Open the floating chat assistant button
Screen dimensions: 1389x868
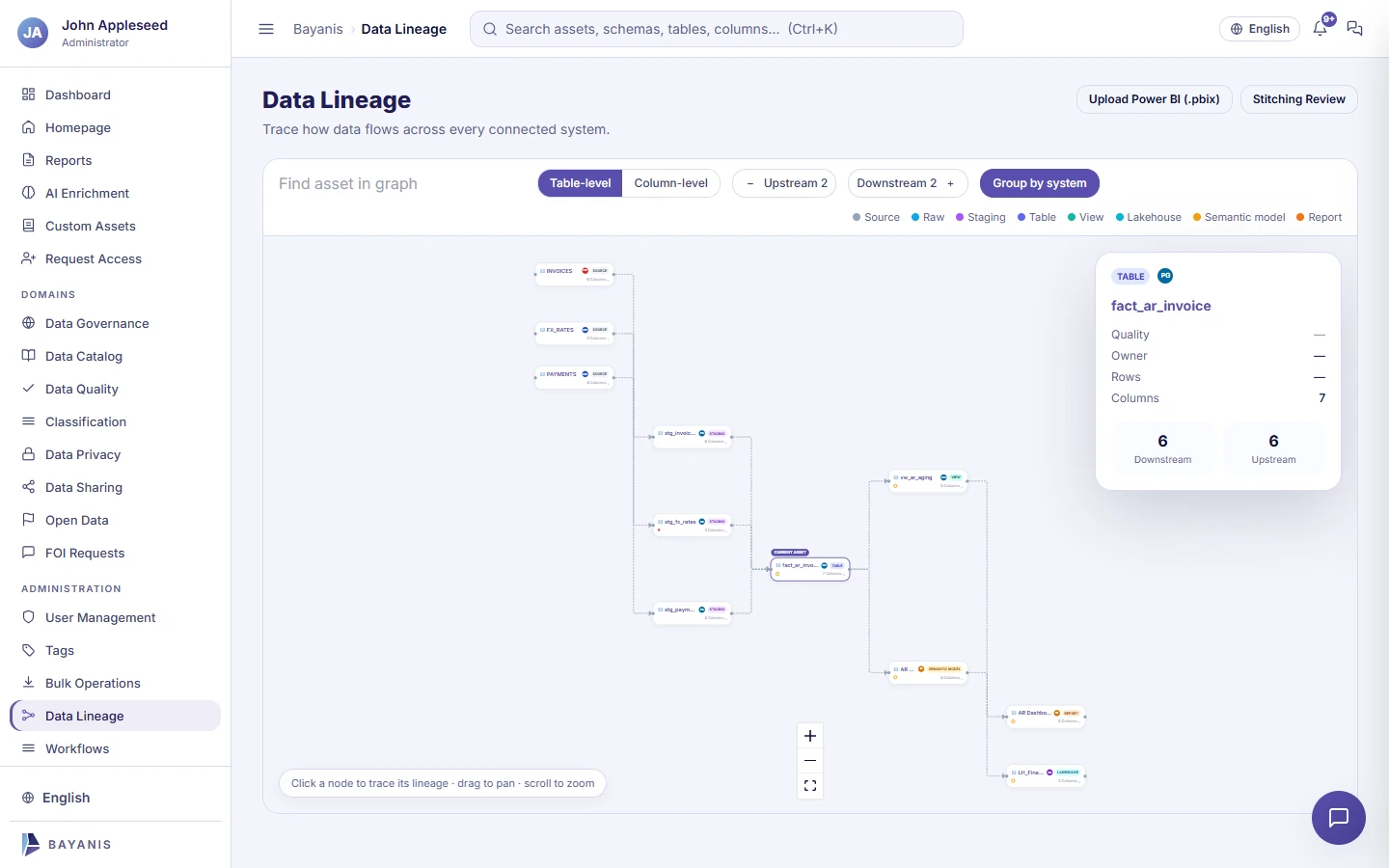pyautogui.click(x=1339, y=818)
